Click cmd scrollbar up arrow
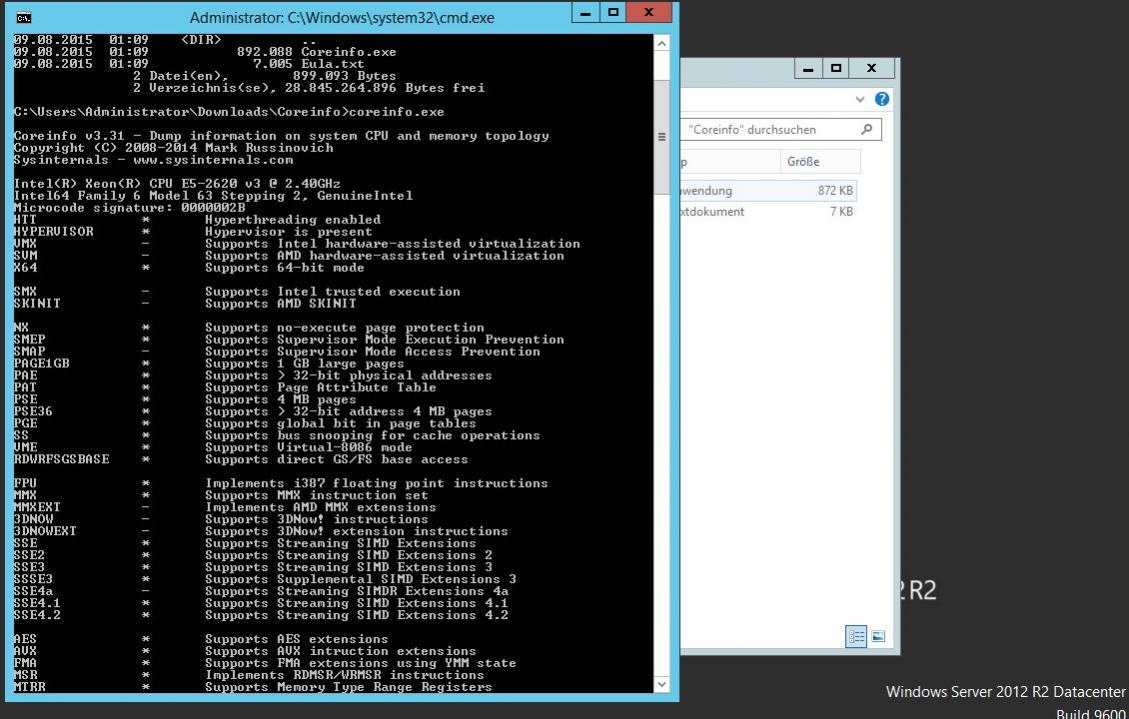This screenshot has height=719, width=1129. click(662, 43)
